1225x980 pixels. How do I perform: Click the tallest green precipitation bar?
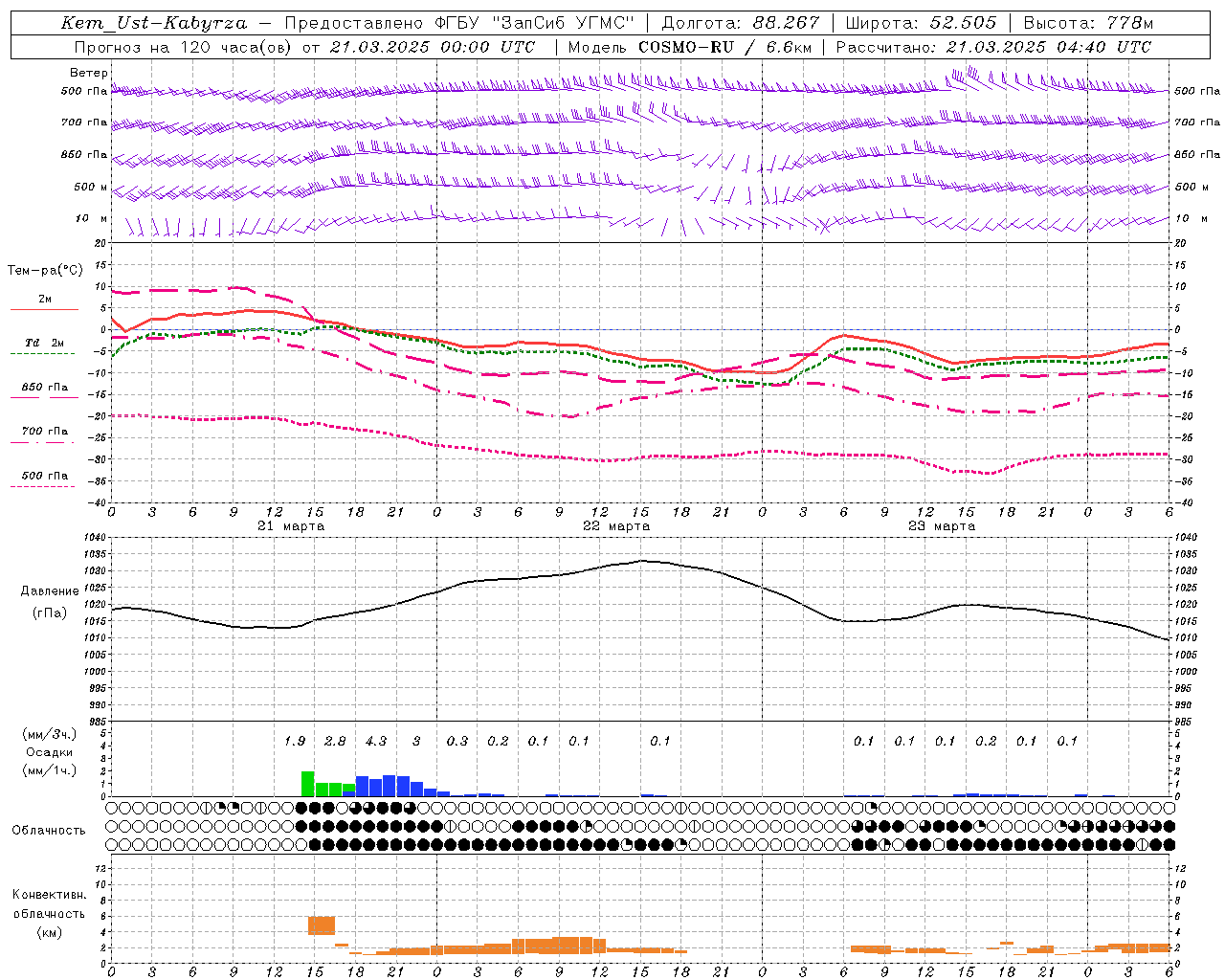[x=307, y=784]
